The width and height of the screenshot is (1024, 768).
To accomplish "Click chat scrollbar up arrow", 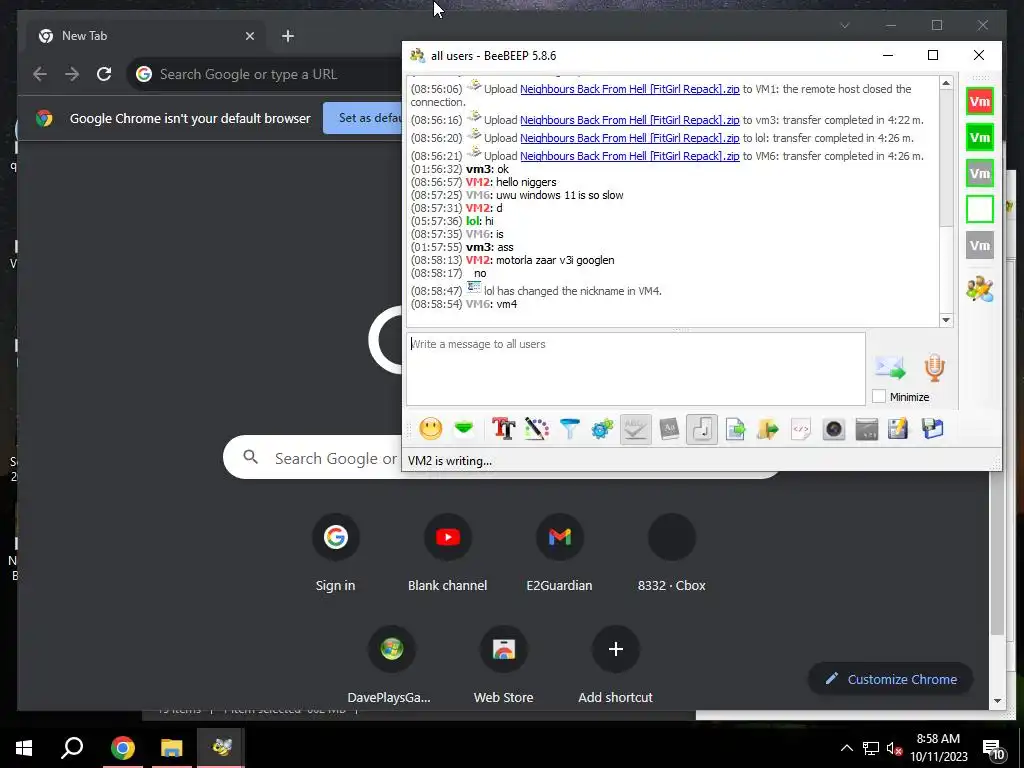I will (x=946, y=83).
